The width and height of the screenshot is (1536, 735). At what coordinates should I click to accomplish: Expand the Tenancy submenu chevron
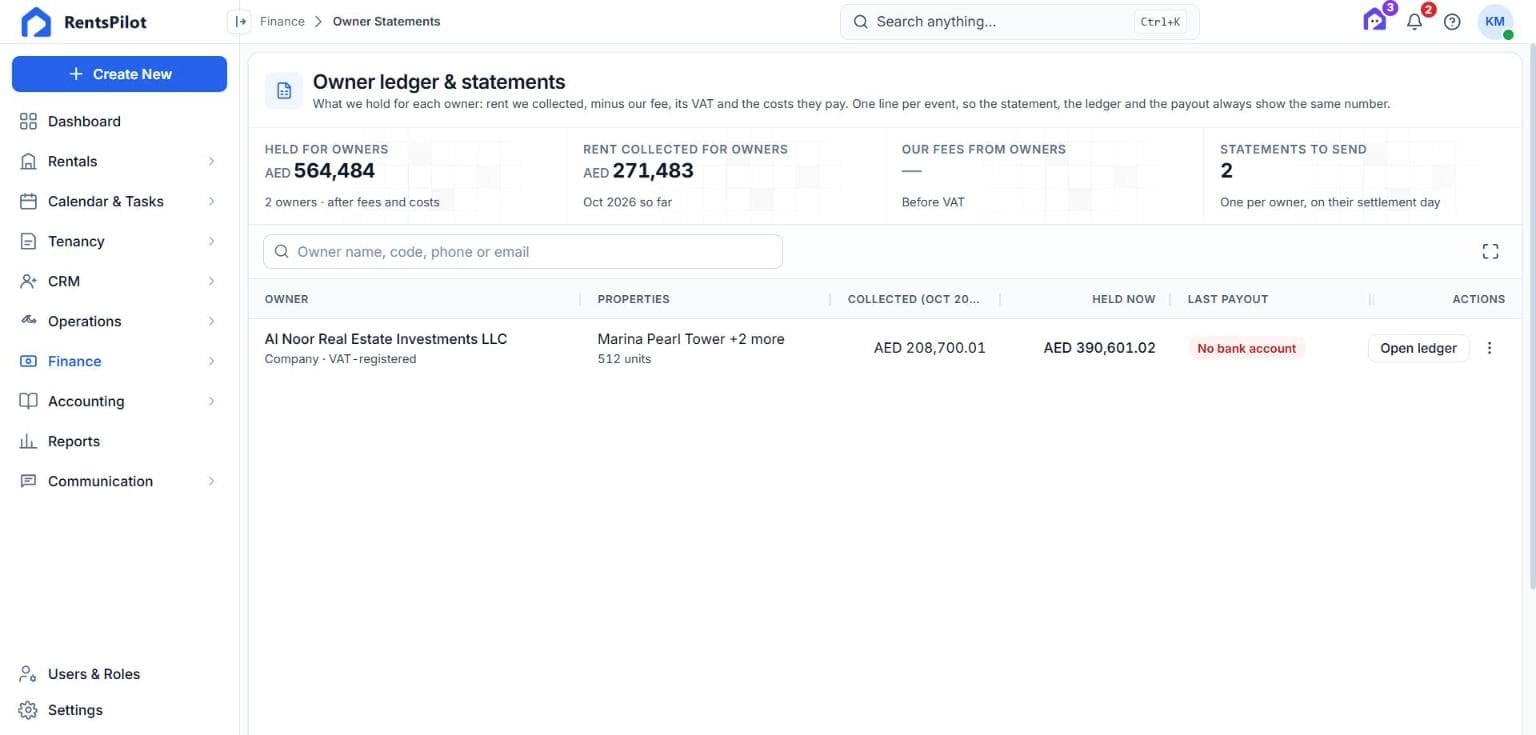[211, 241]
